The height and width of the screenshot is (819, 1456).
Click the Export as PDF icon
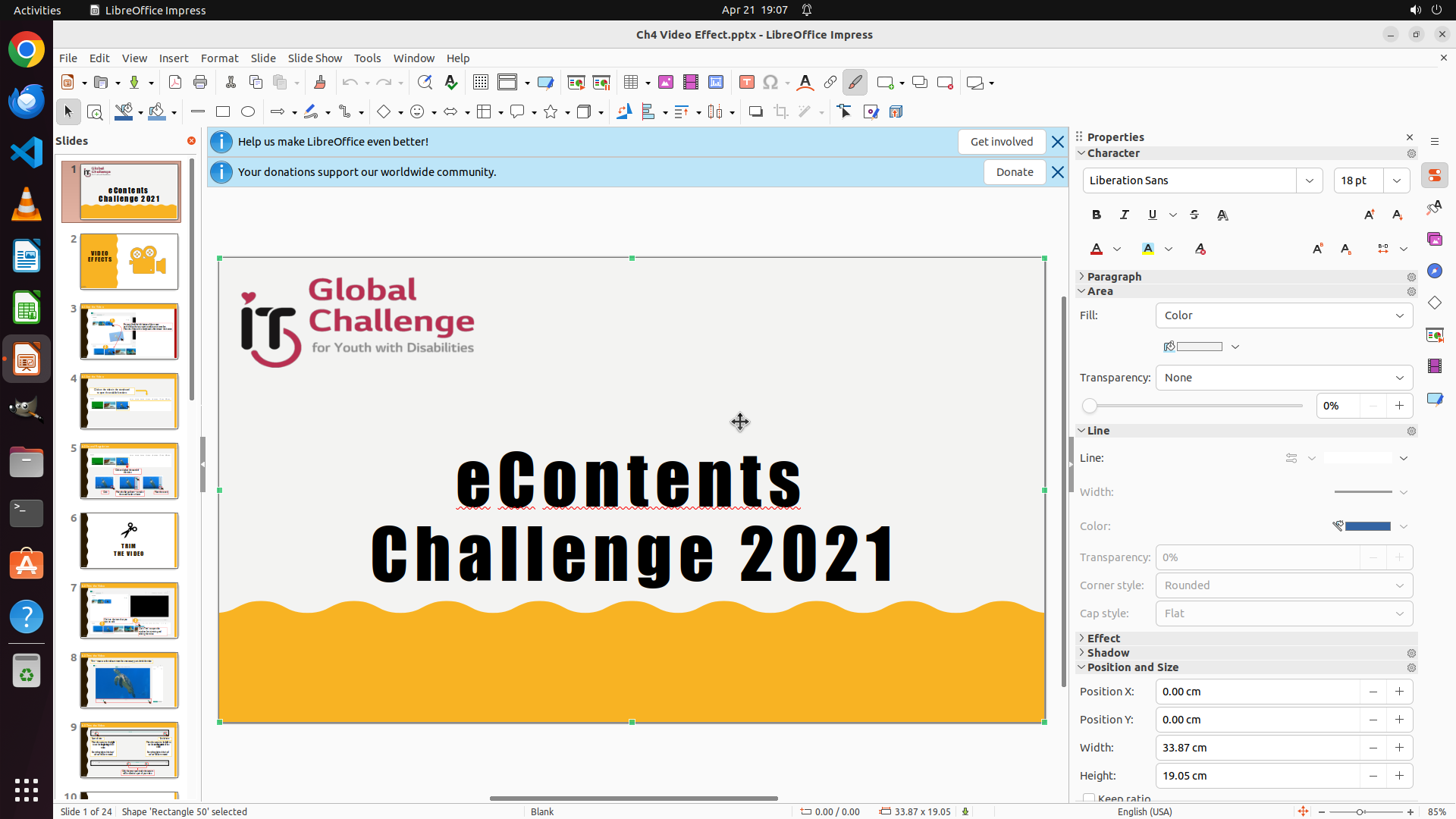[x=175, y=83]
